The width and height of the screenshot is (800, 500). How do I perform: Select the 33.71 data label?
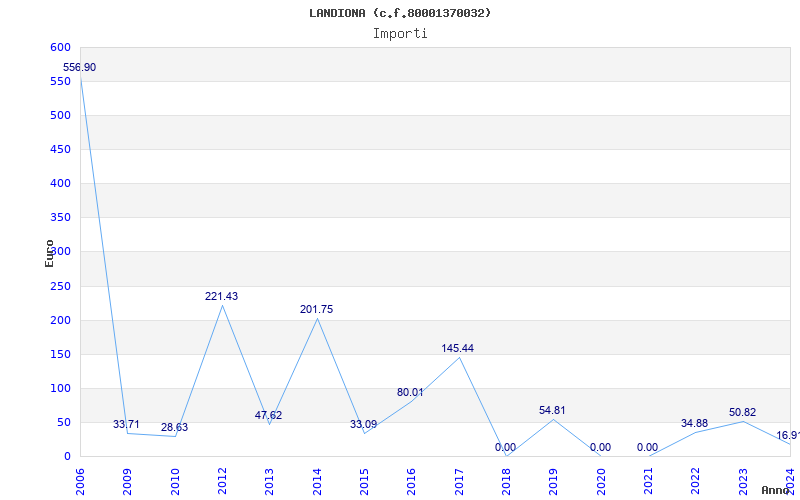(x=126, y=424)
